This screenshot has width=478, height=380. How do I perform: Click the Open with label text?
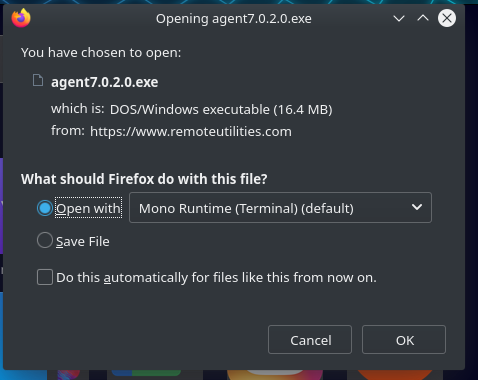click(88, 208)
